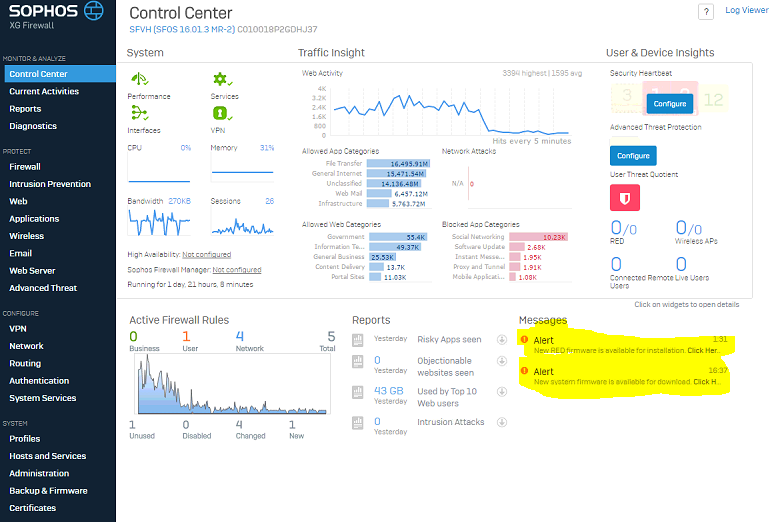Open the Performance status icon
Image resolution: width=780 pixels, height=522 pixels.
140,80
